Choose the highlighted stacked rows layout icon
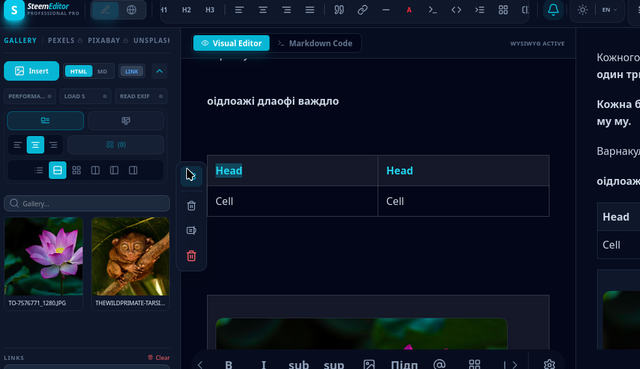This screenshot has width=640, height=369. click(x=58, y=170)
